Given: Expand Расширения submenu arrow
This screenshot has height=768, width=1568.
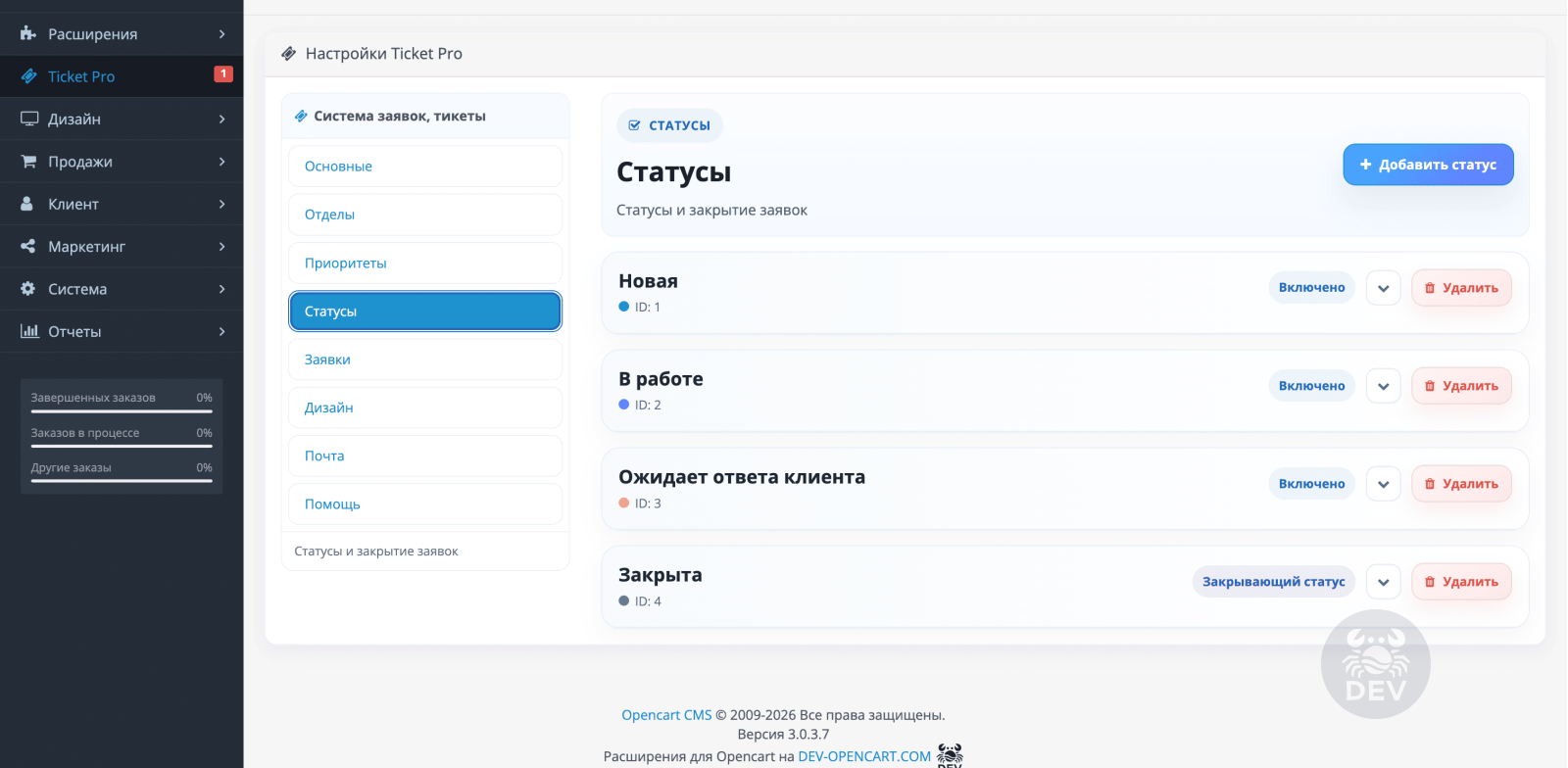Looking at the screenshot, I should tap(222, 34).
